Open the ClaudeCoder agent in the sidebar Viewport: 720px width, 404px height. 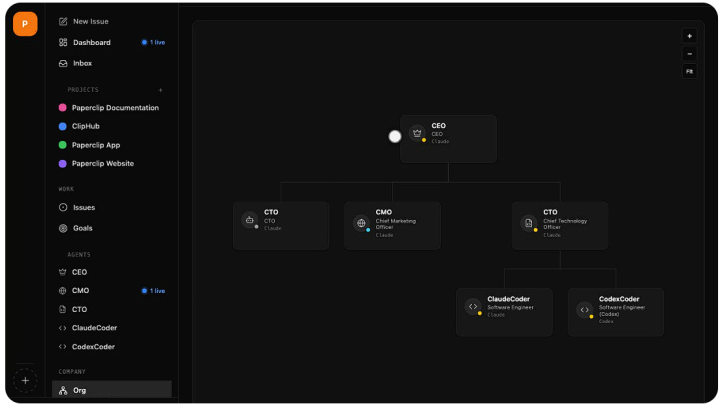click(94, 328)
